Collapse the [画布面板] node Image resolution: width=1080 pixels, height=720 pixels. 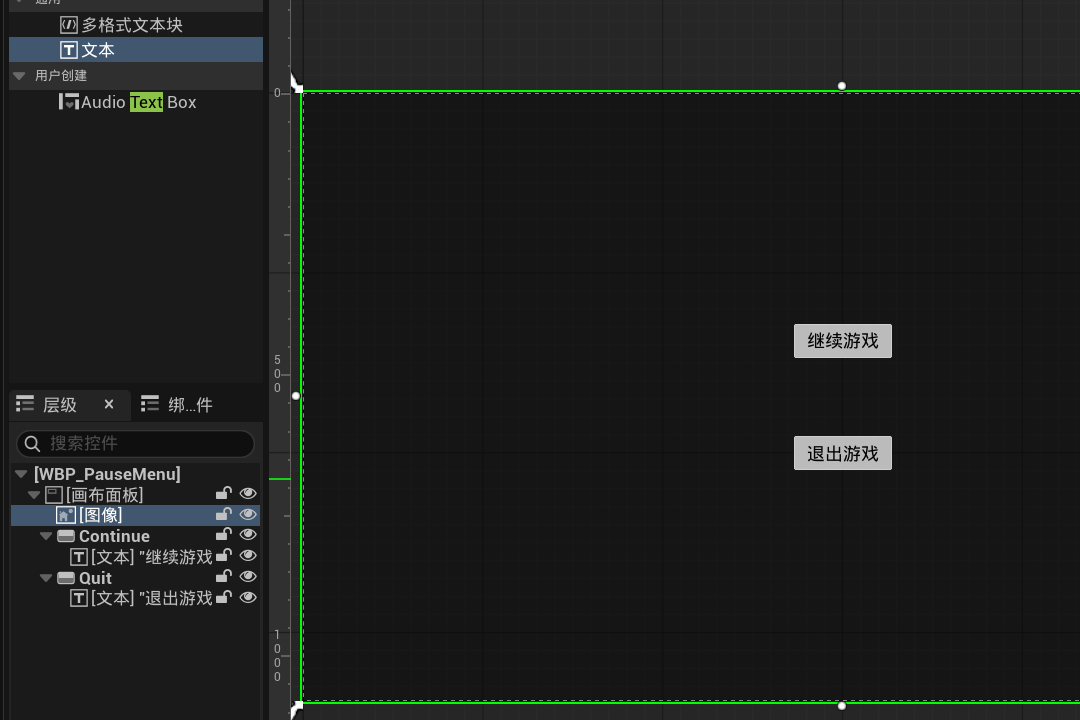(x=34, y=495)
